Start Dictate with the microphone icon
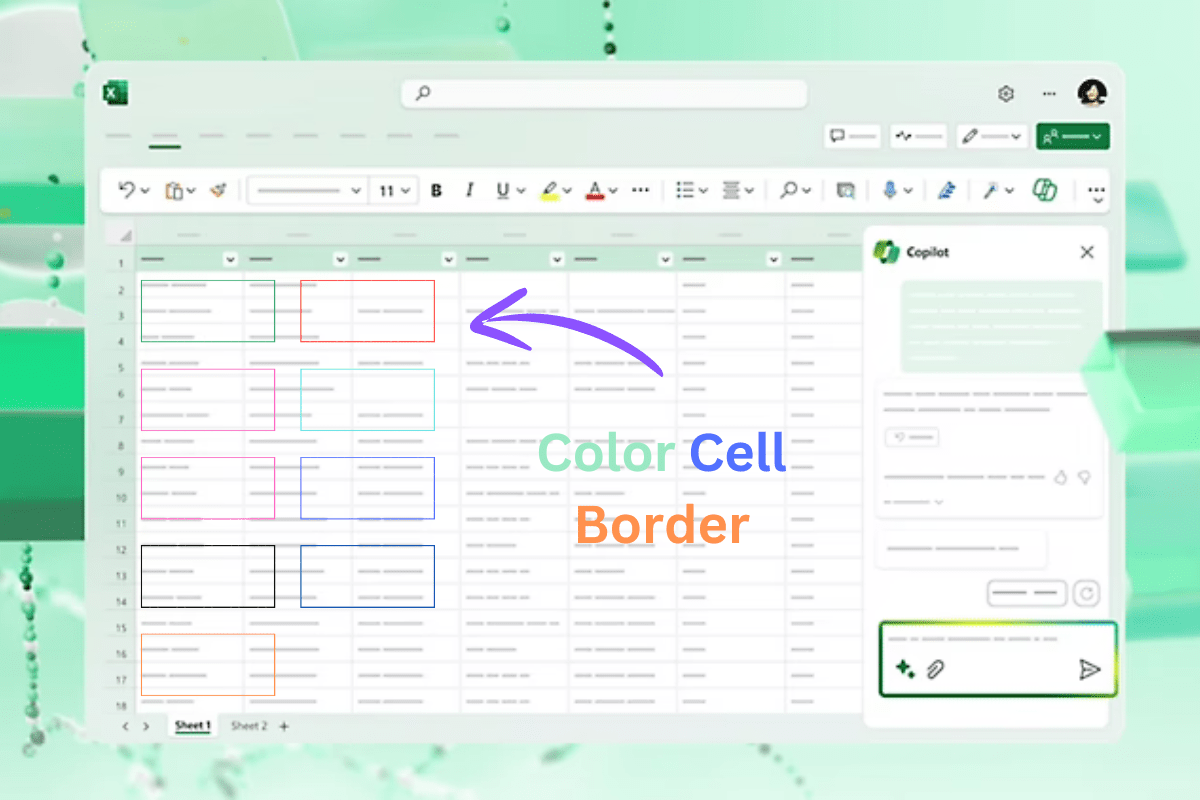Viewport: 1200px width, 800px height. (x=889, y=190)
